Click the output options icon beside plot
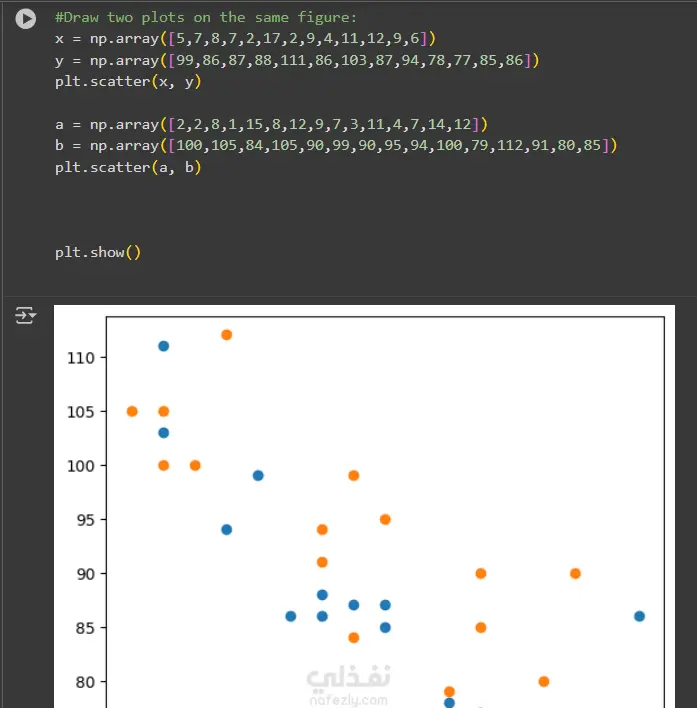Image resolution: width=697 pixels, height=708 pixels. point(25,317)
